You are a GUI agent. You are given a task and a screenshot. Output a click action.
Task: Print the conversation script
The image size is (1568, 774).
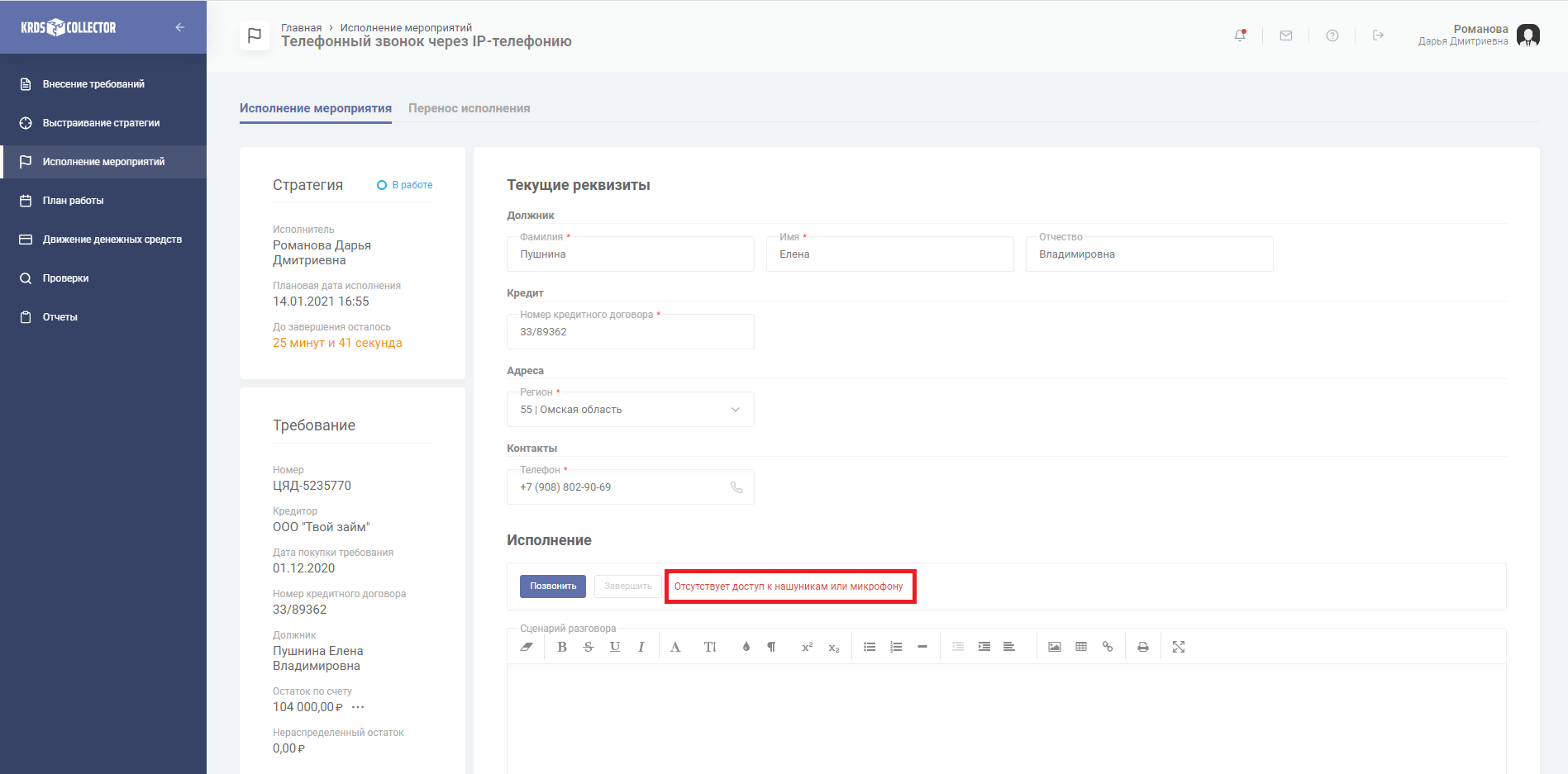[x=1142, y=647]
